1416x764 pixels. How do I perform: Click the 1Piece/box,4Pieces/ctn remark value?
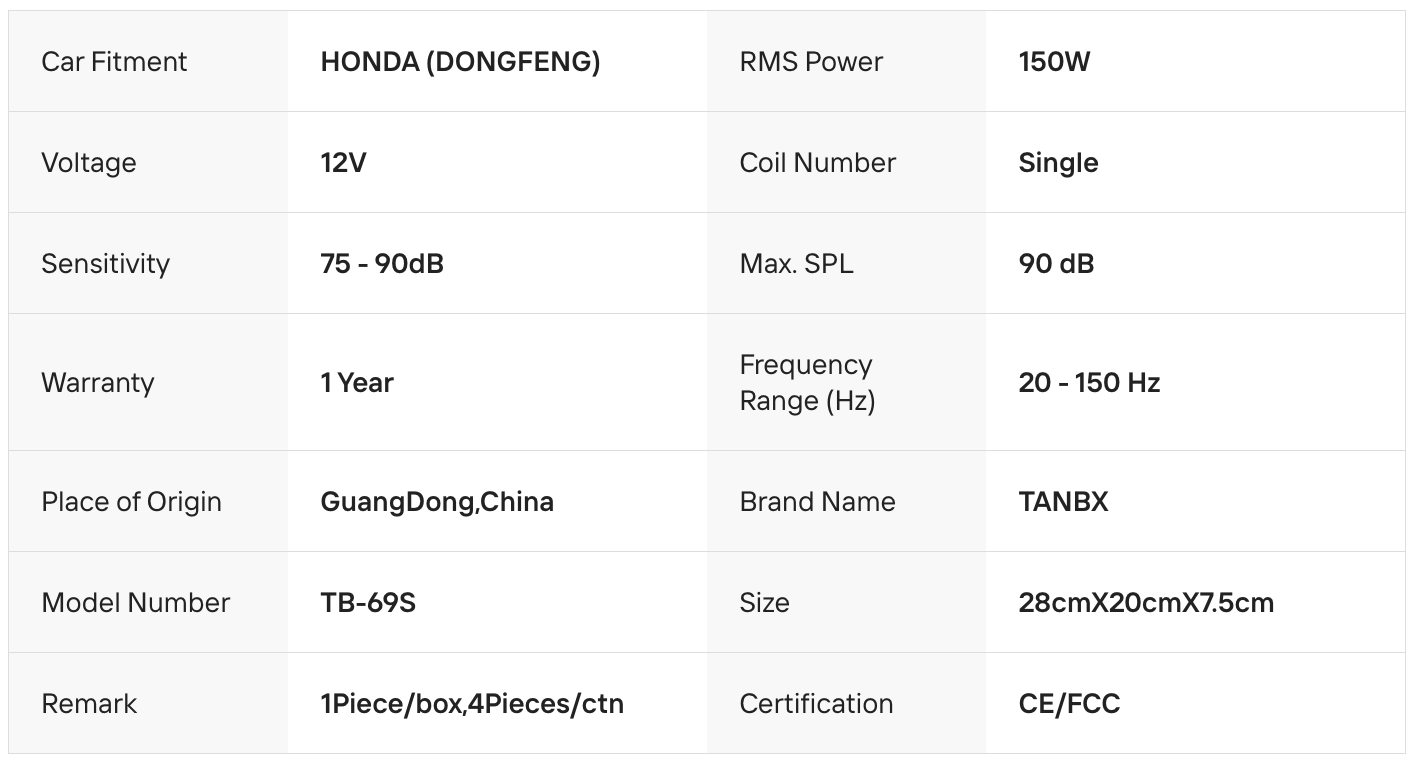coord(472,704)
